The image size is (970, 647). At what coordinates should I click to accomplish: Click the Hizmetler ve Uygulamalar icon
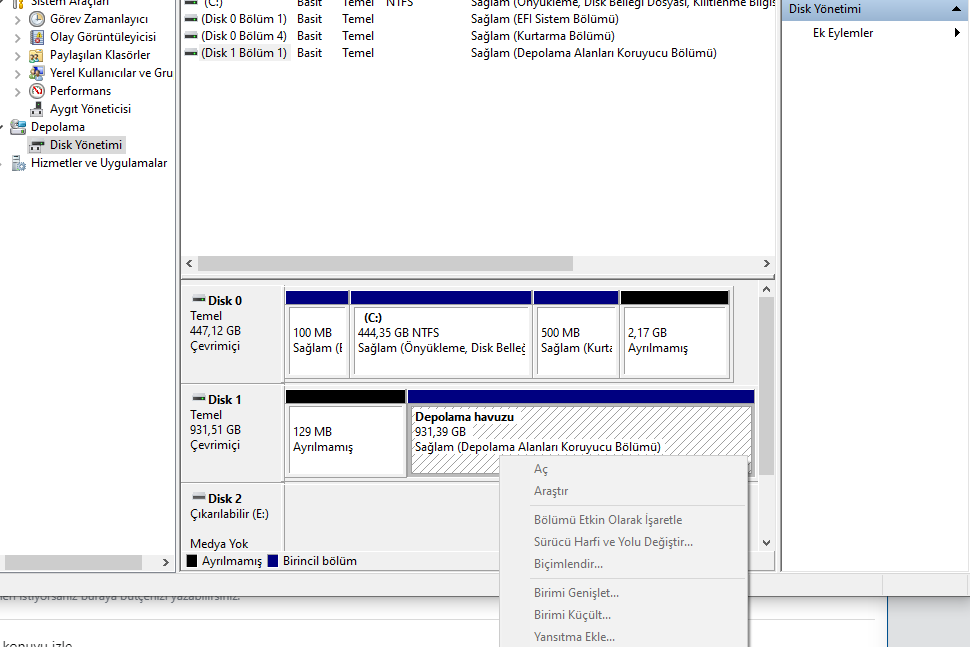pos(18,163)
